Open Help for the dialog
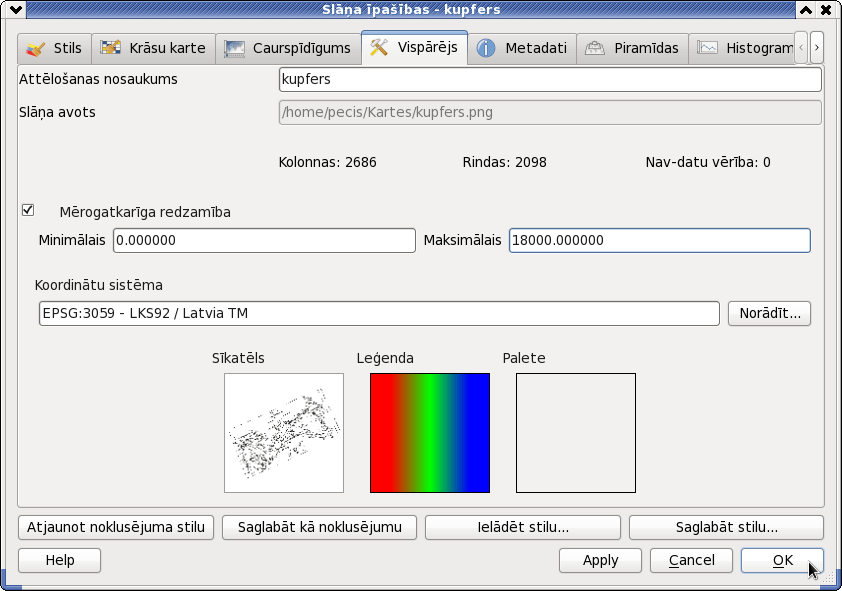 [x=60, y=560]
